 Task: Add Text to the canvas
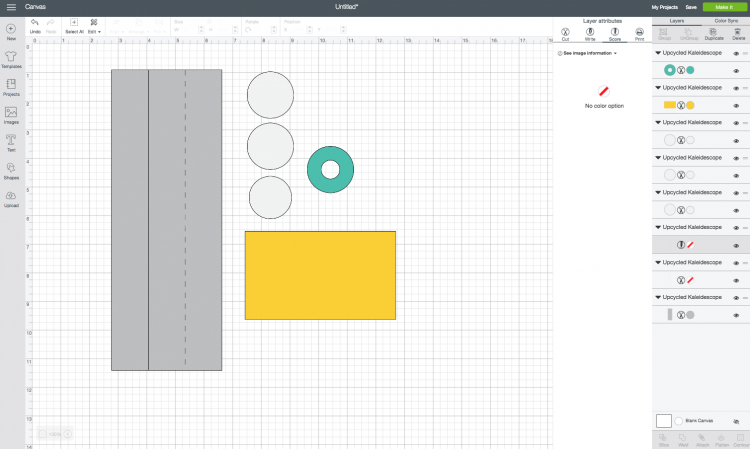click(x=11, y=143)
